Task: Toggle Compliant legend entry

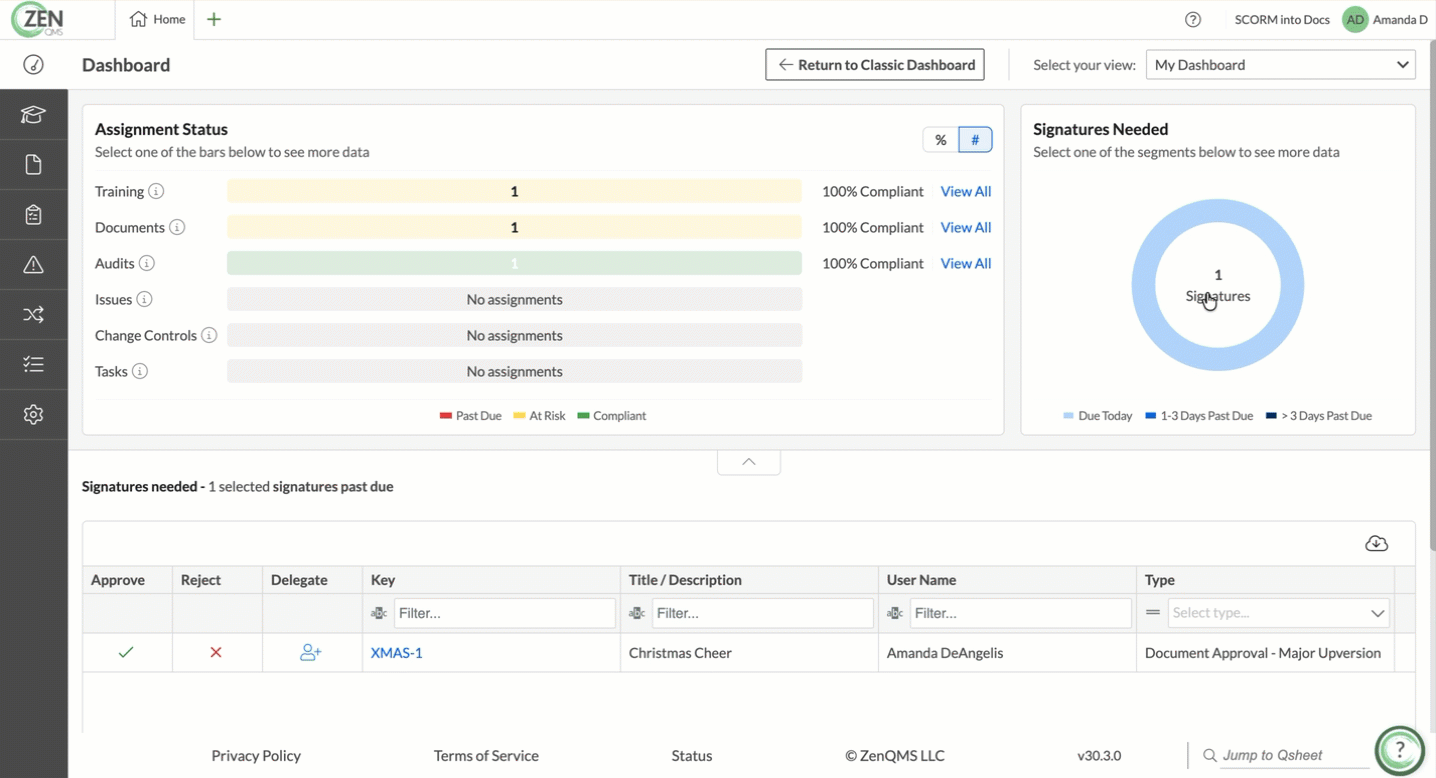Action: [611, 416]
